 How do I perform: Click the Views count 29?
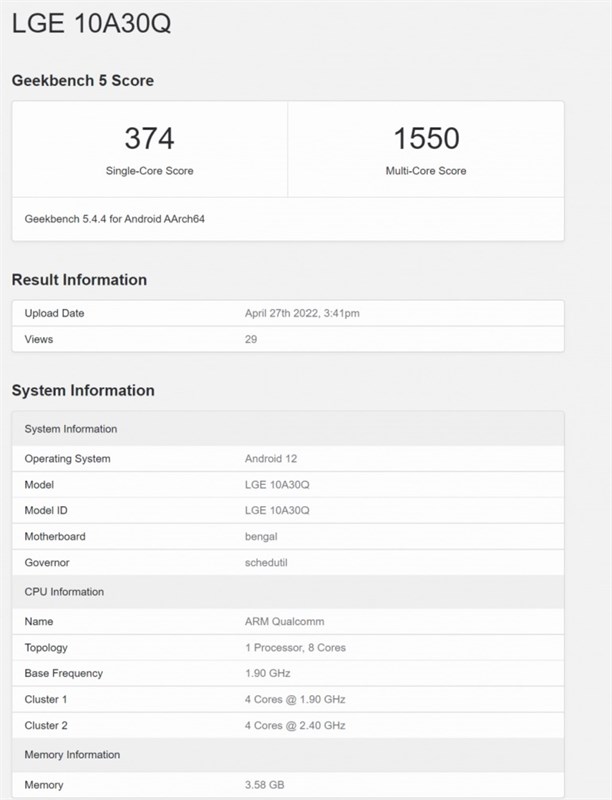pos(251,339)
